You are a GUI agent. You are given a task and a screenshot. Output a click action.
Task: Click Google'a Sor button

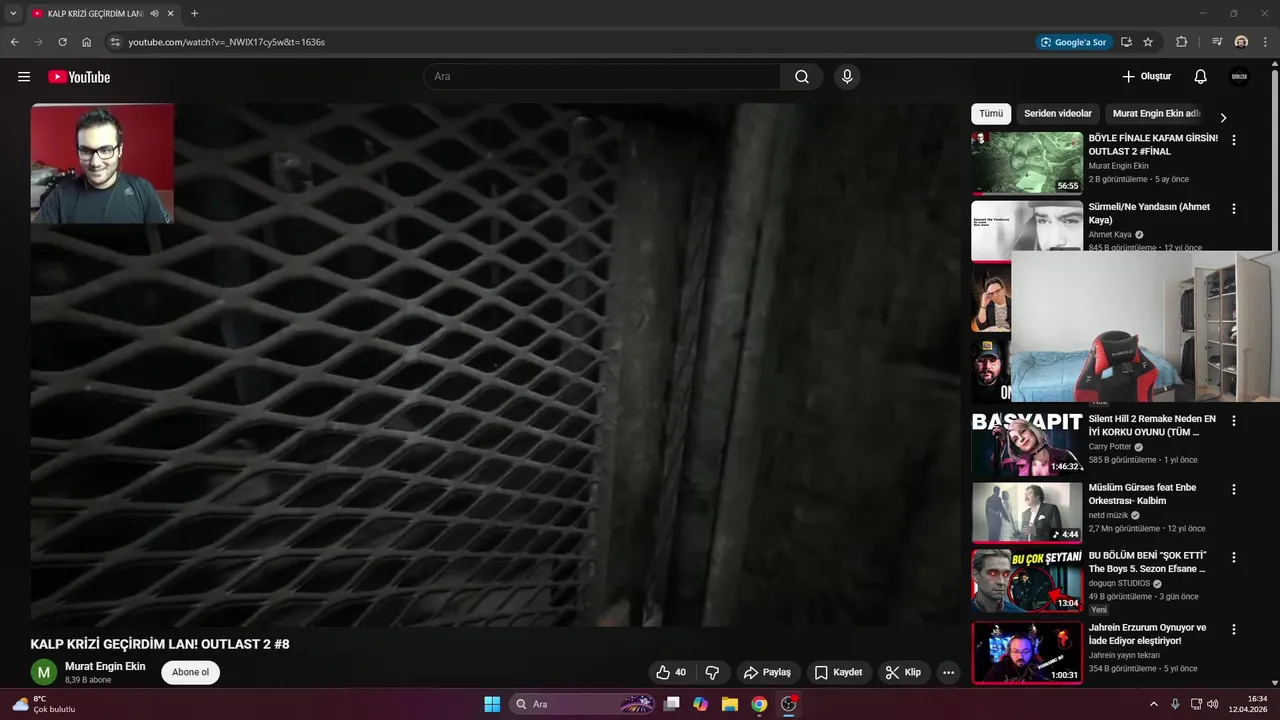pos(1074,42)
